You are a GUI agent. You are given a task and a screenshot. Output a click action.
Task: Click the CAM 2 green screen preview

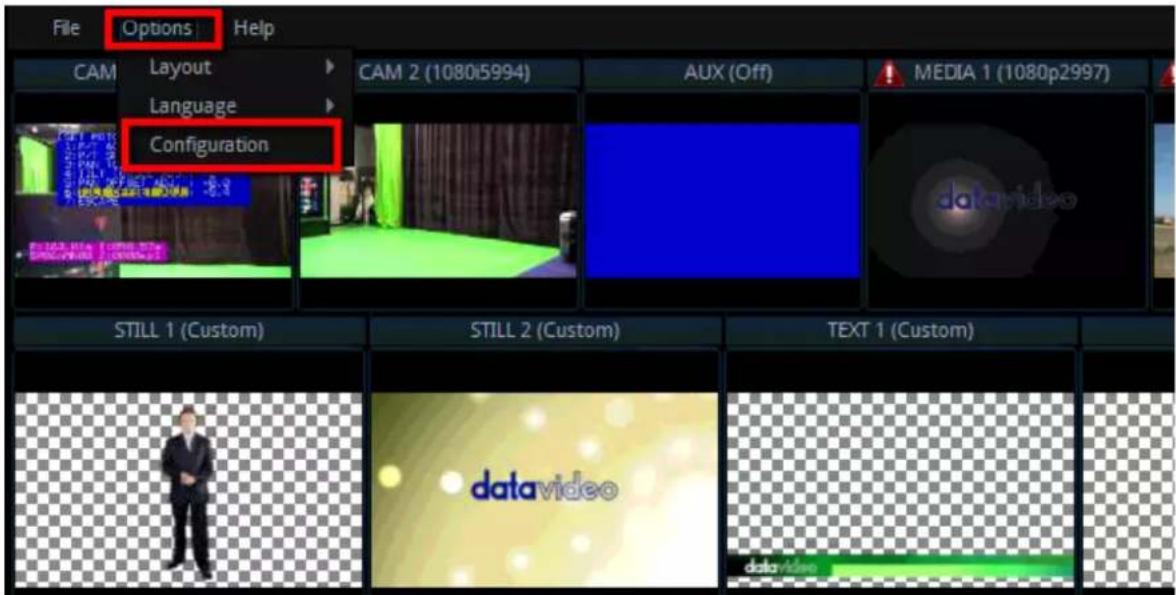pyautogui.click(x=439, y=200)
